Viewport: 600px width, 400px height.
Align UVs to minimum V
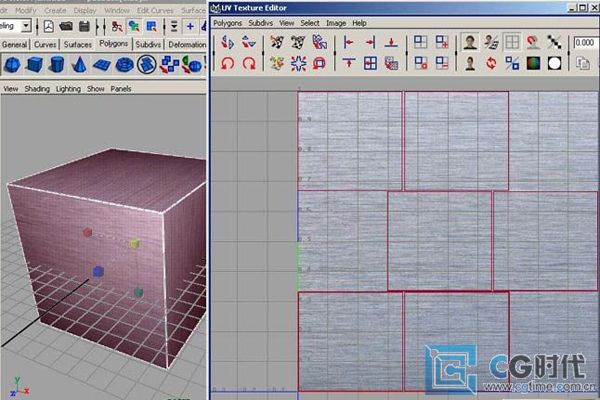[x=391, y=42]
